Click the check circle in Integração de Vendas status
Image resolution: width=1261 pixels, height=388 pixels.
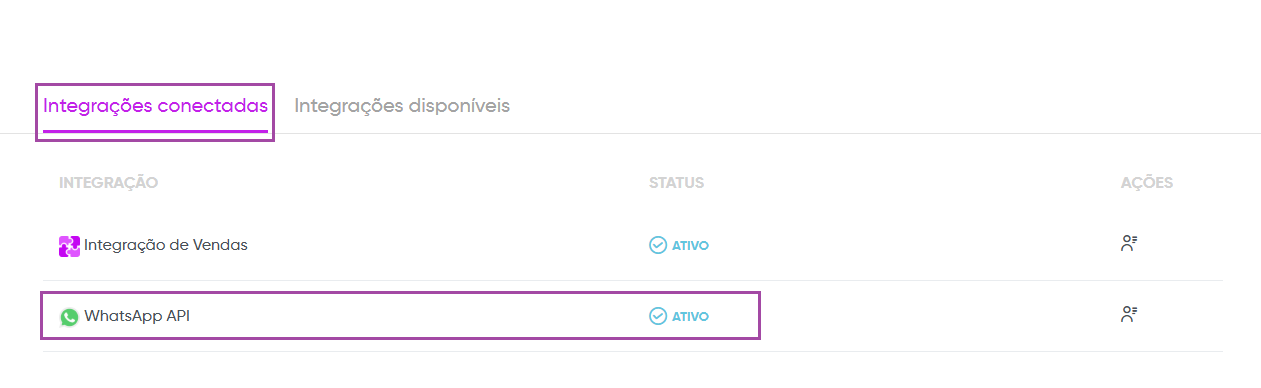point(658,245)
